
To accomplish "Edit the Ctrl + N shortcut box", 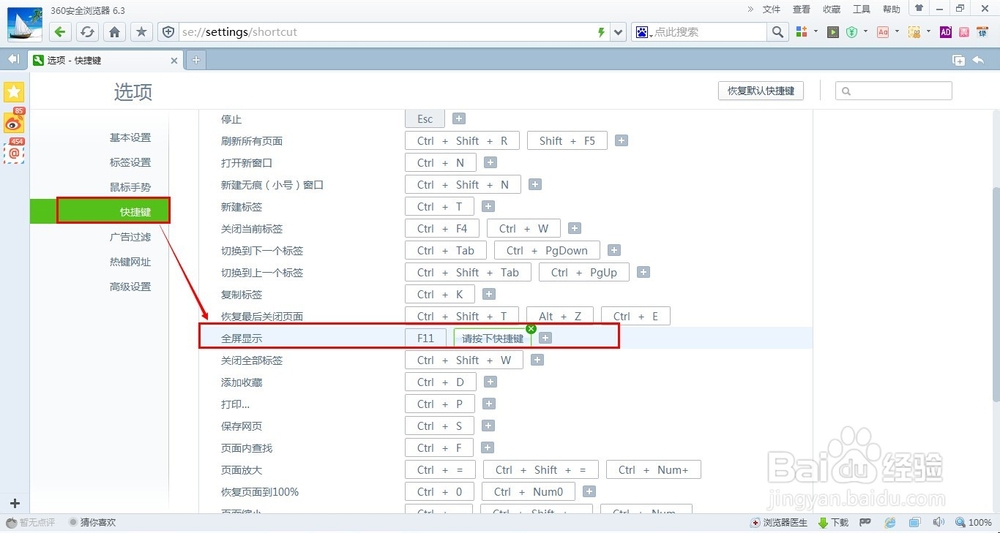I will (x=441, y=163).
